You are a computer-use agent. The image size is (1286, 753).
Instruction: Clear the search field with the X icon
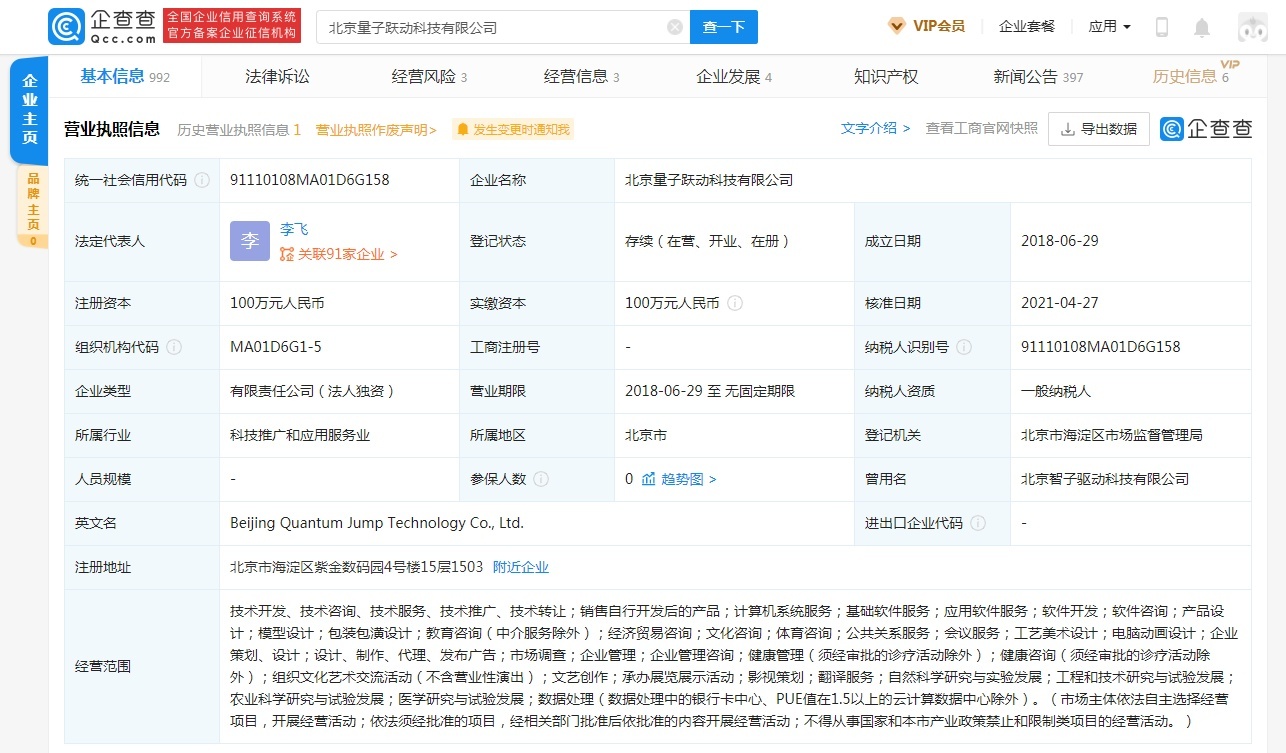click(x=675, y=28)
